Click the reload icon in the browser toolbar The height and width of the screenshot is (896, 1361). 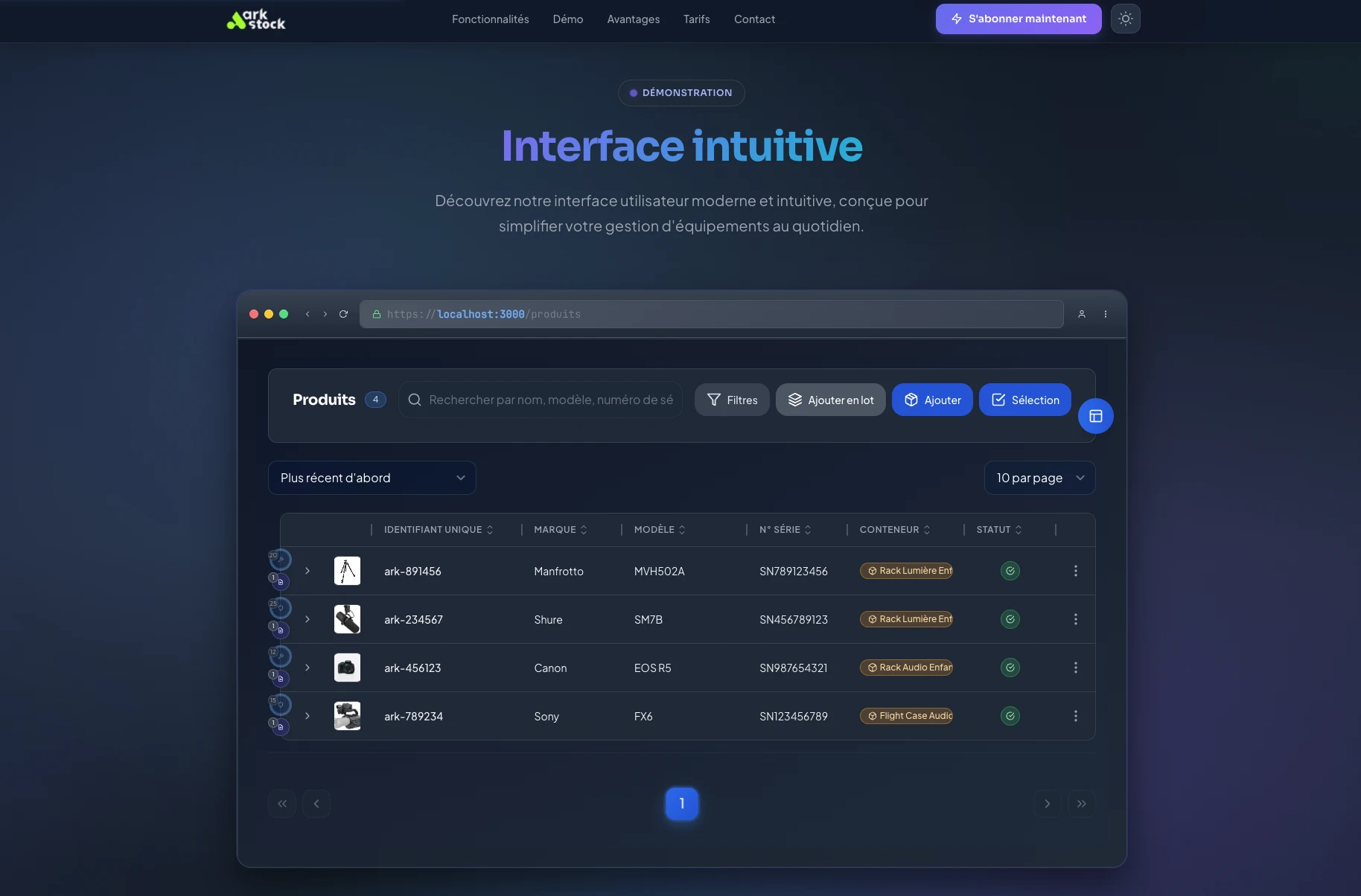343,314
